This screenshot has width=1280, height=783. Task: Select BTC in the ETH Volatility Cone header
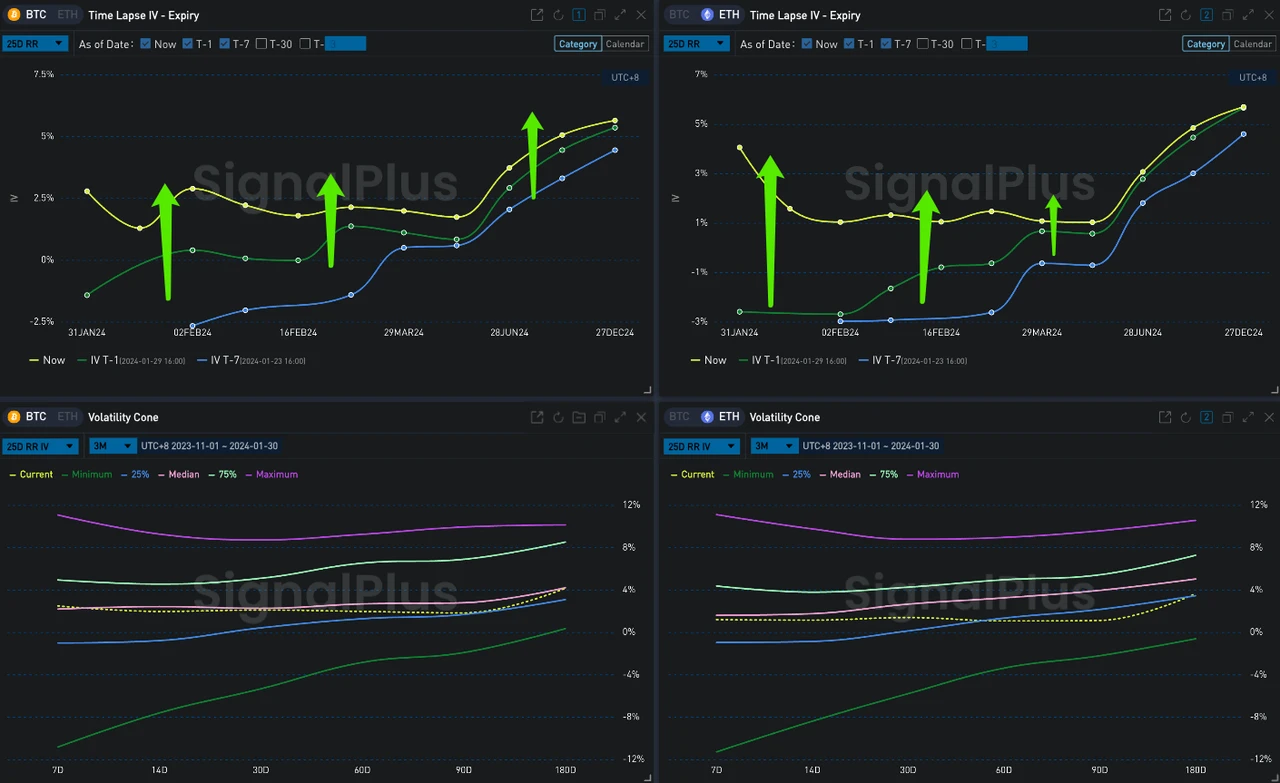(x=679, y=417)
